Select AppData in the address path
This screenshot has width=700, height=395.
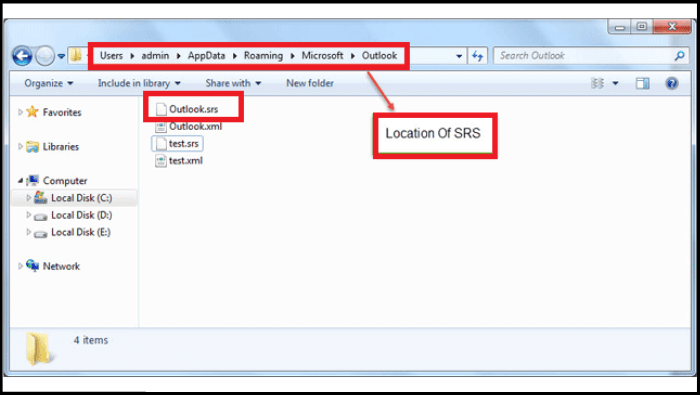(206, 55)
